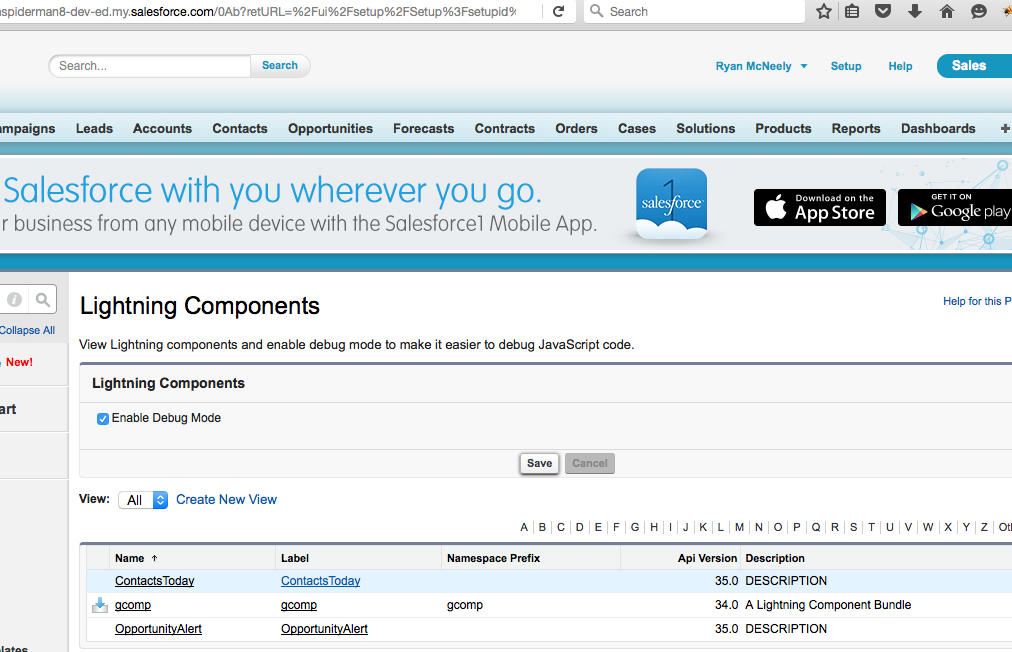
Task: Open the ContactsToday name link
Action: 154,581
